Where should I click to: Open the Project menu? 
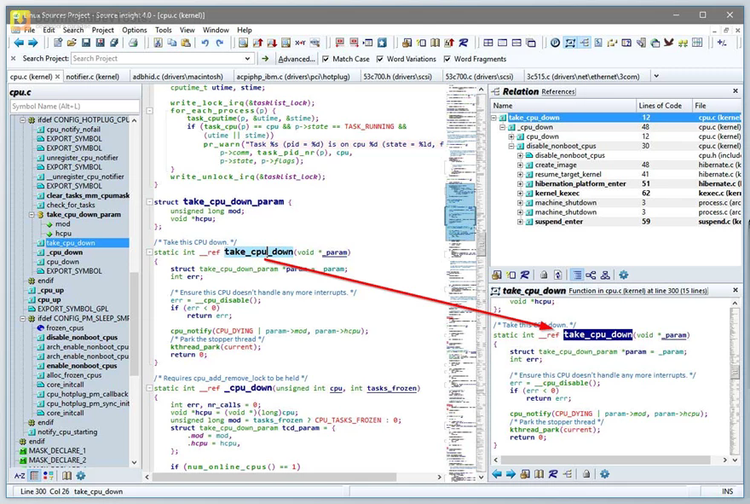[103, 30]
